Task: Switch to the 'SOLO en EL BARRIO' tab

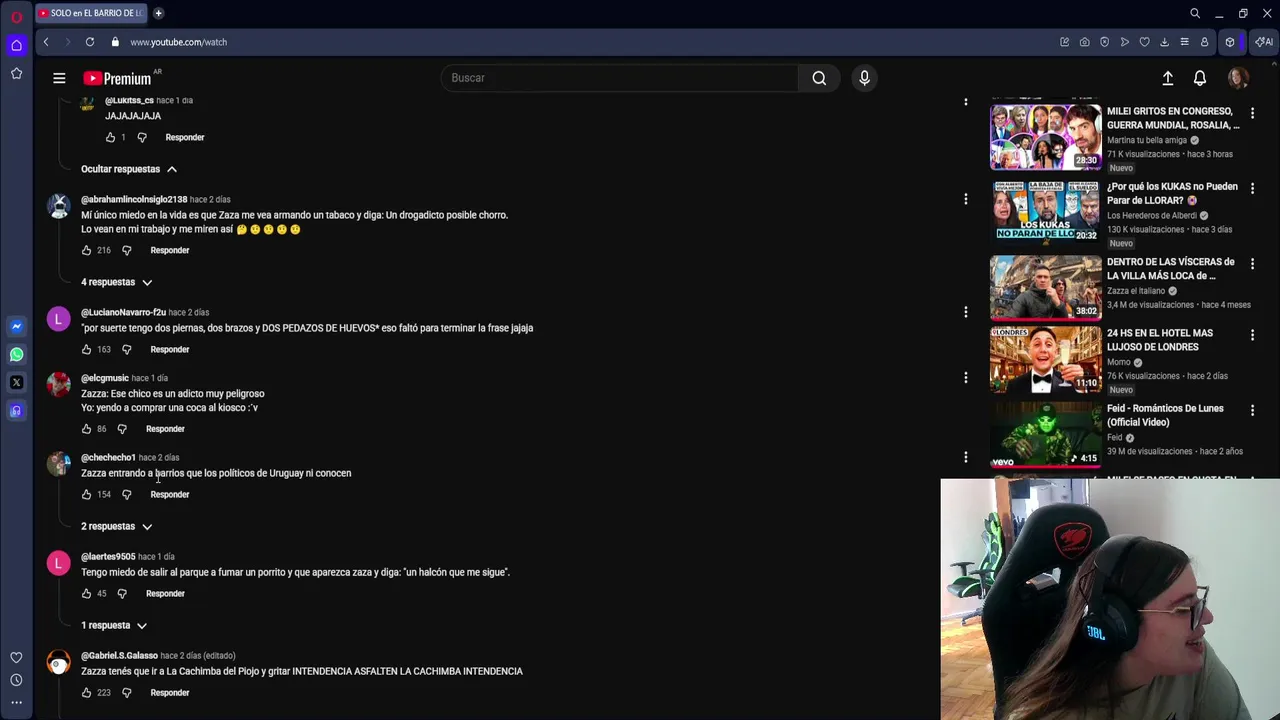Action: click(x=91, y=13)
